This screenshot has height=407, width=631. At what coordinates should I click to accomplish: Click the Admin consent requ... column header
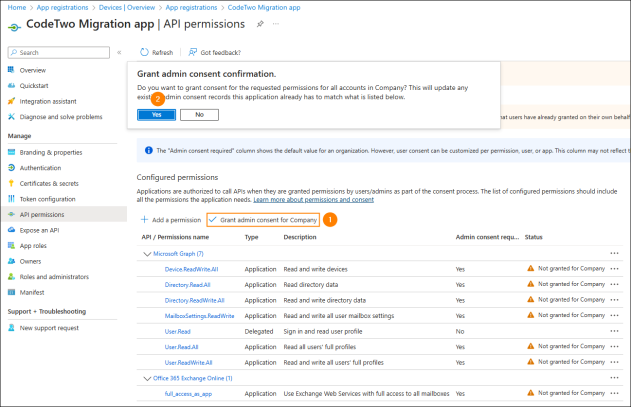point(487,237)
